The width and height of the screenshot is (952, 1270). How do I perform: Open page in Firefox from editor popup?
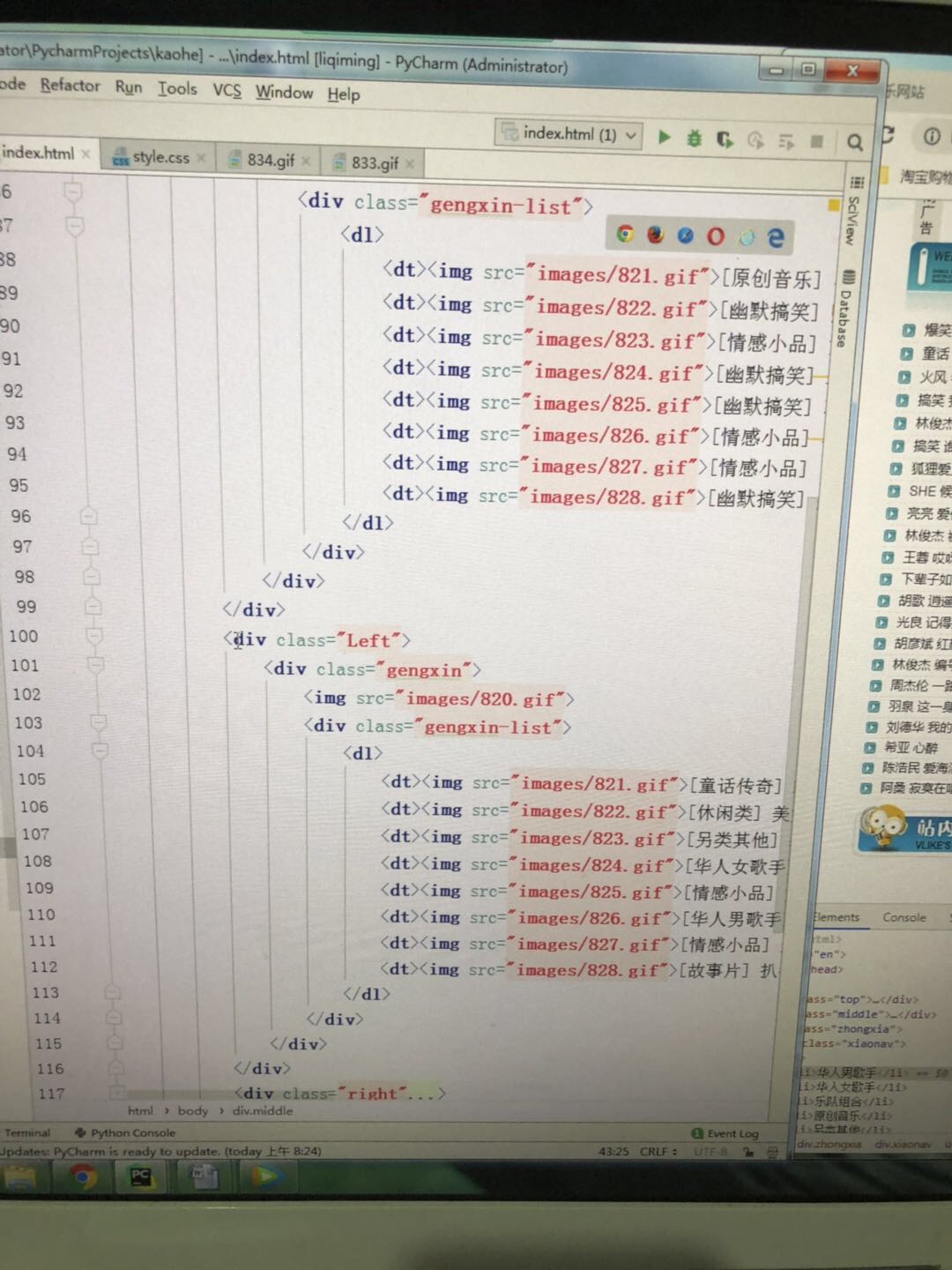tap(655, 235)
